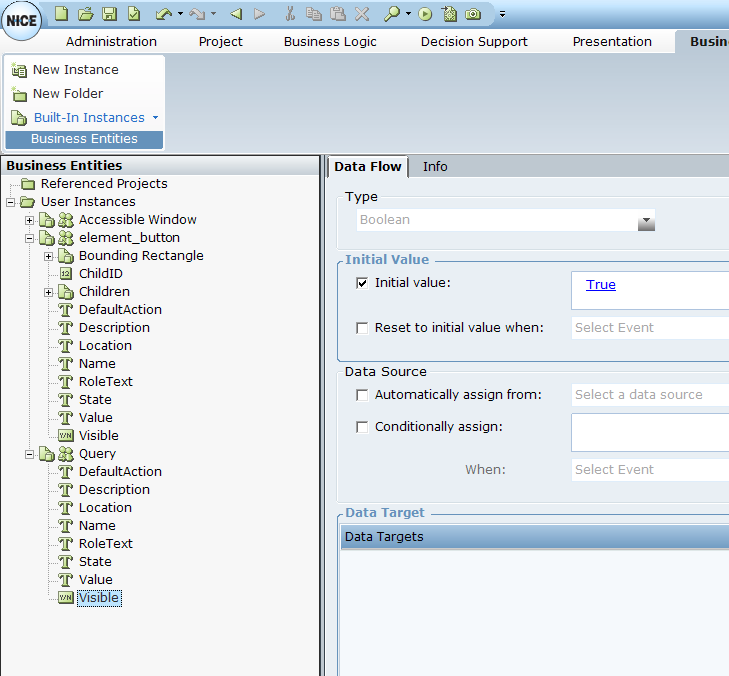Image resolution: width=729 pixels, height=676 pixels.
Task: Open the Boolean Type dropdown arrow
Action: (646, 220)
